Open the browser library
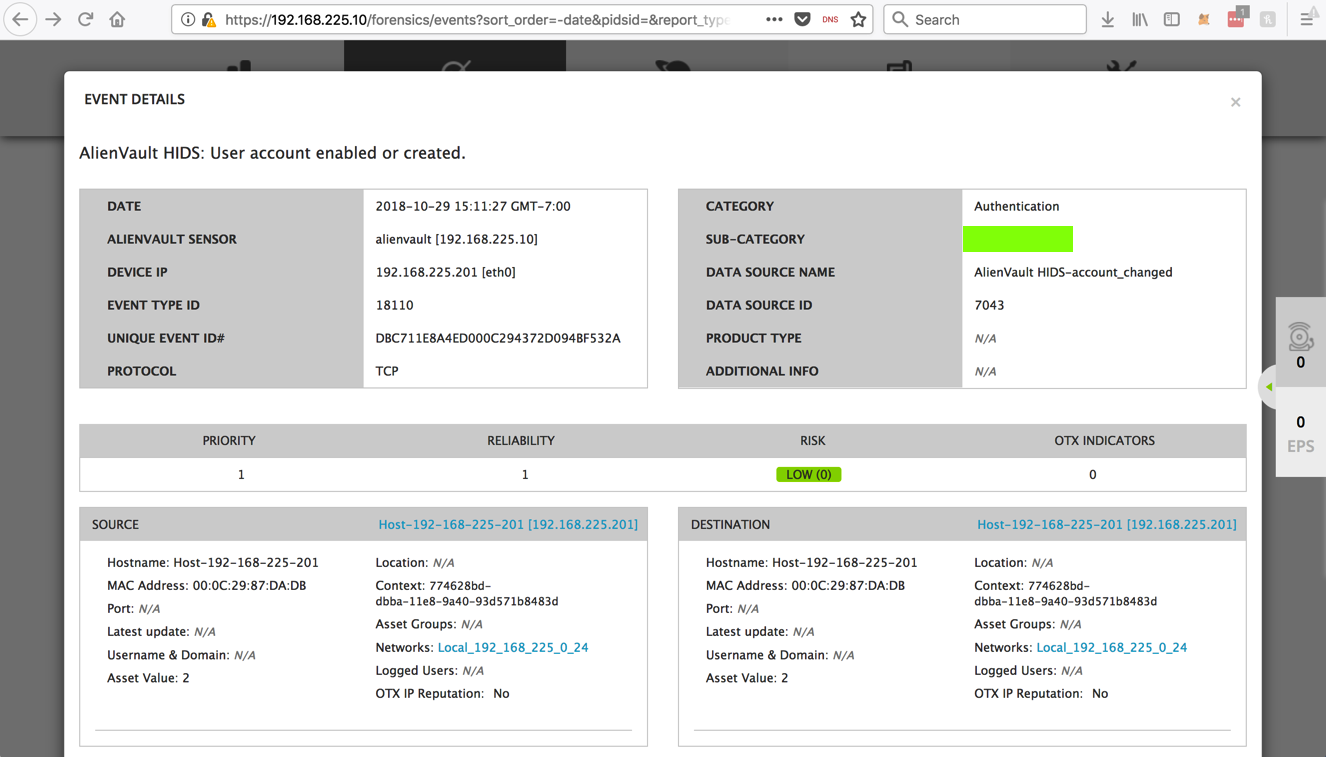1326x757 pixels. pyautogui.click(x=1140, y=19)
